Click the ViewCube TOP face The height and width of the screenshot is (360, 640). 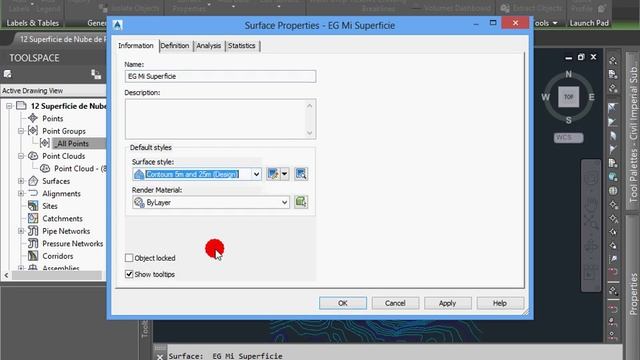(569, 97)
